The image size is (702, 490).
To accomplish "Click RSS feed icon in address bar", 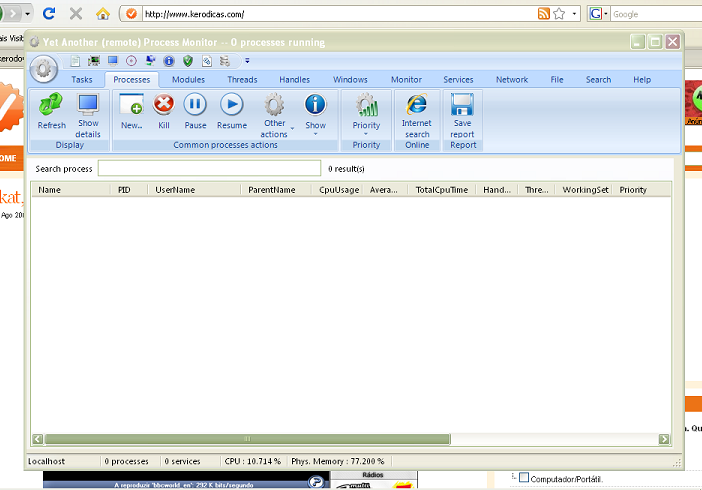I will (x=544, y=14).
